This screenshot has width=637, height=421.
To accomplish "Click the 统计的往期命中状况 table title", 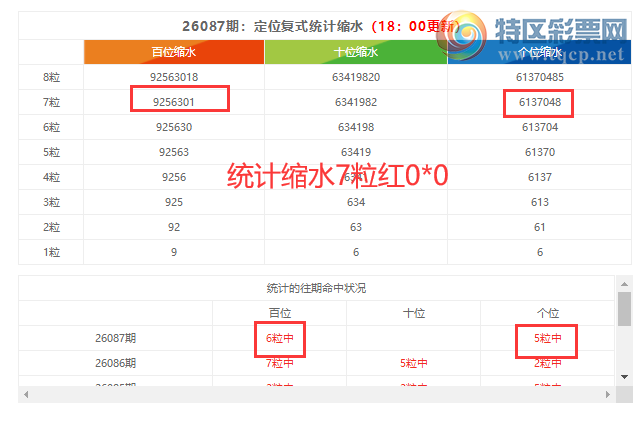I will pyautogui.click(x=317, y=288).
